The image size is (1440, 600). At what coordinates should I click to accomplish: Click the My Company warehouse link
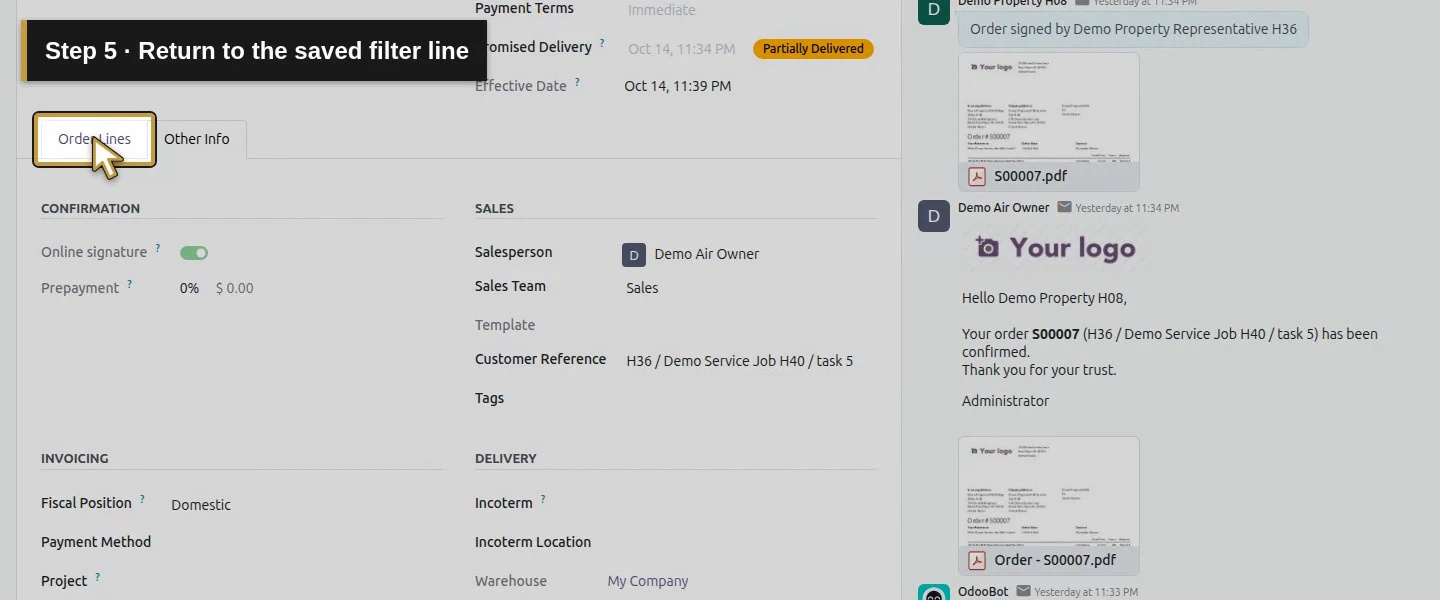[x=648, y=581]
